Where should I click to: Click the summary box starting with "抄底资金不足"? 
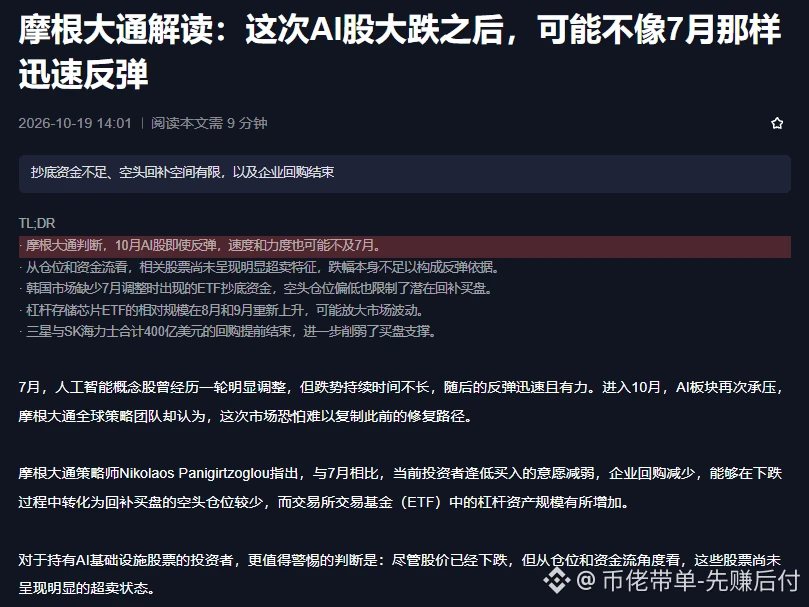(404, 173)
